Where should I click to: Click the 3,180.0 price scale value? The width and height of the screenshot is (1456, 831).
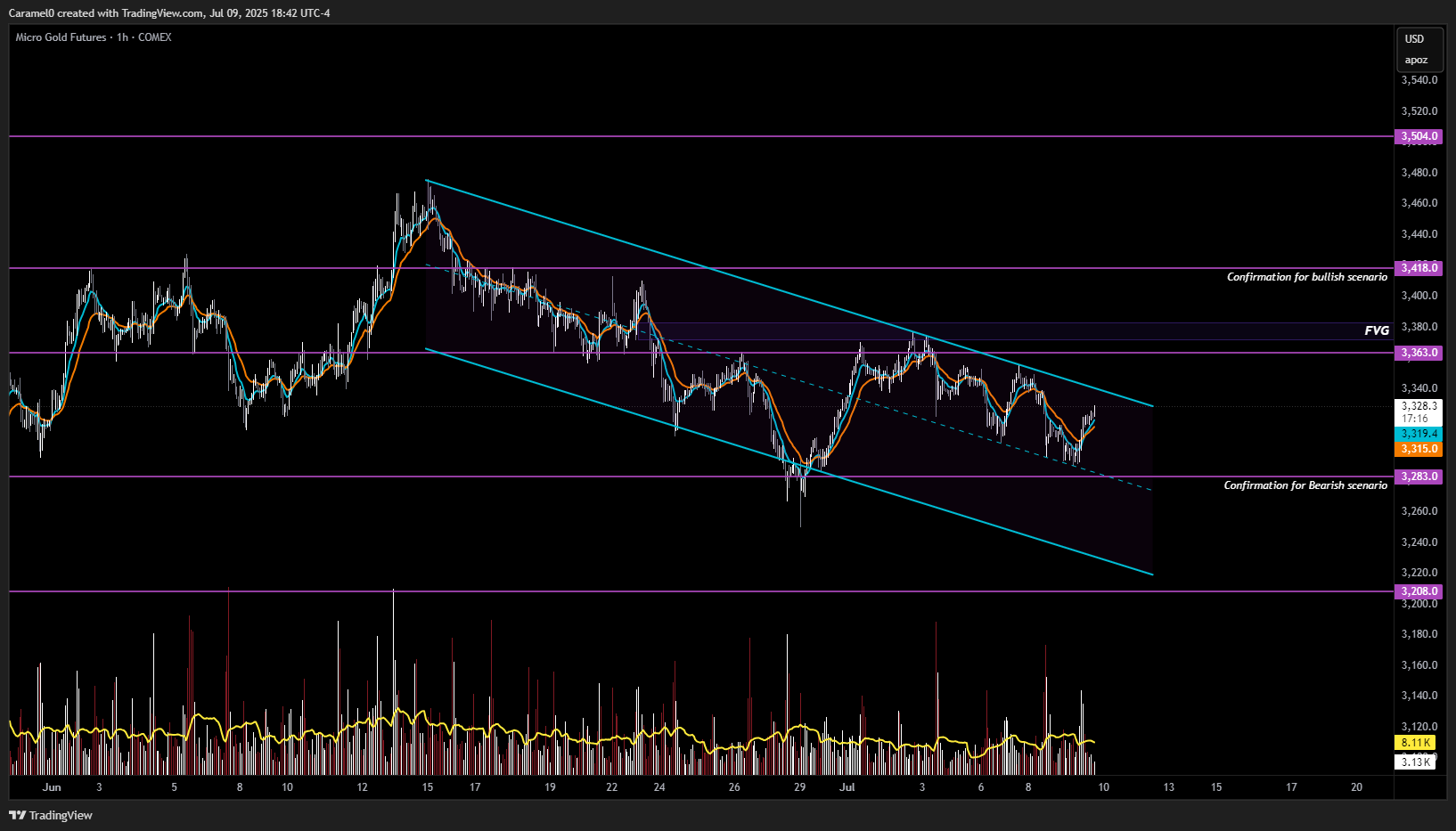1419,634
